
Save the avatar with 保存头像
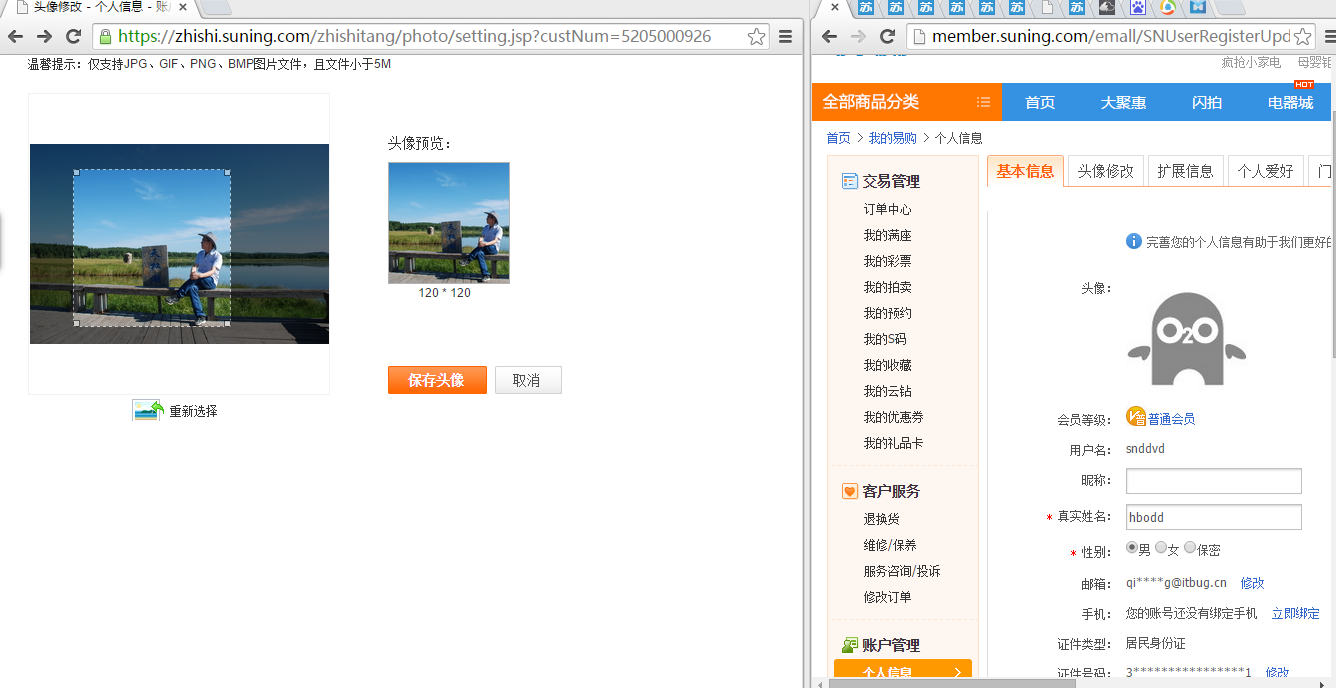tap(437, 380)
